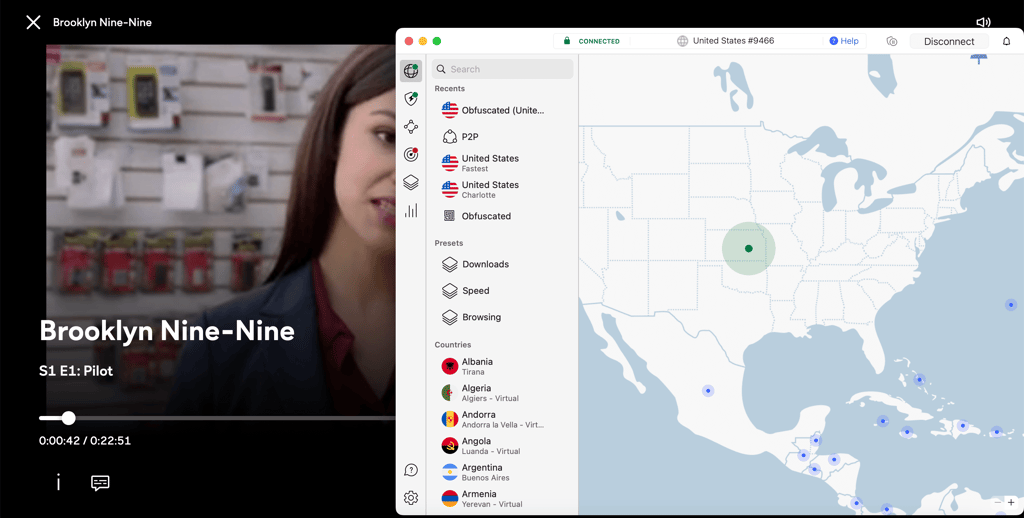Connect to Angola Luanda Virtual
The height and width of the screenshot is (518, 1024).
(x=500, y=445)
